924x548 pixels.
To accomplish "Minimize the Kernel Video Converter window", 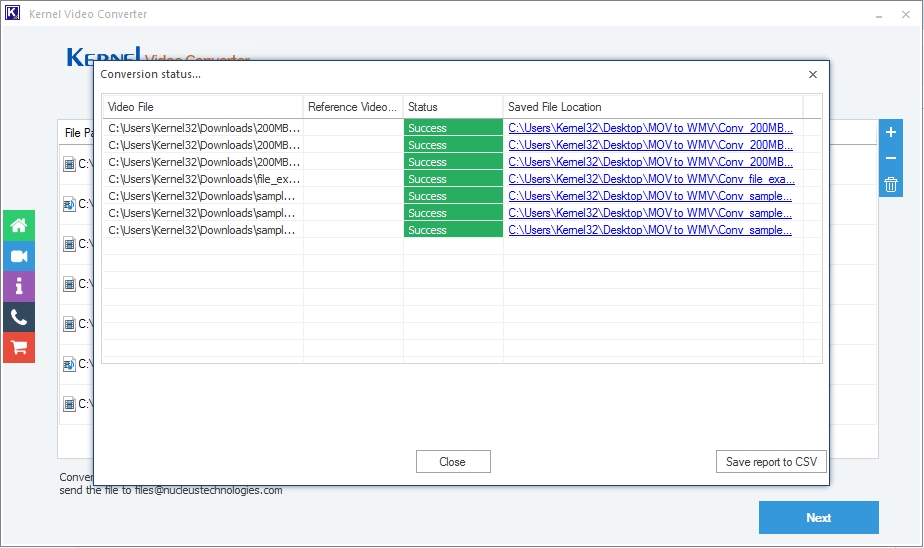I will 879,15.
